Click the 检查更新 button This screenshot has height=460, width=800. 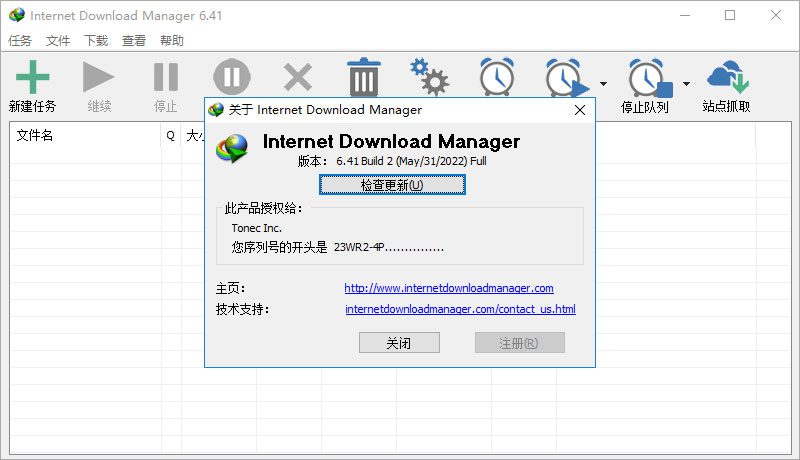(392, 185)
